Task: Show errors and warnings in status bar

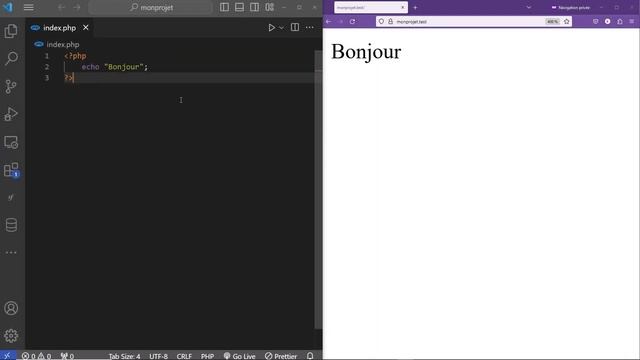Action: [36, 356]
